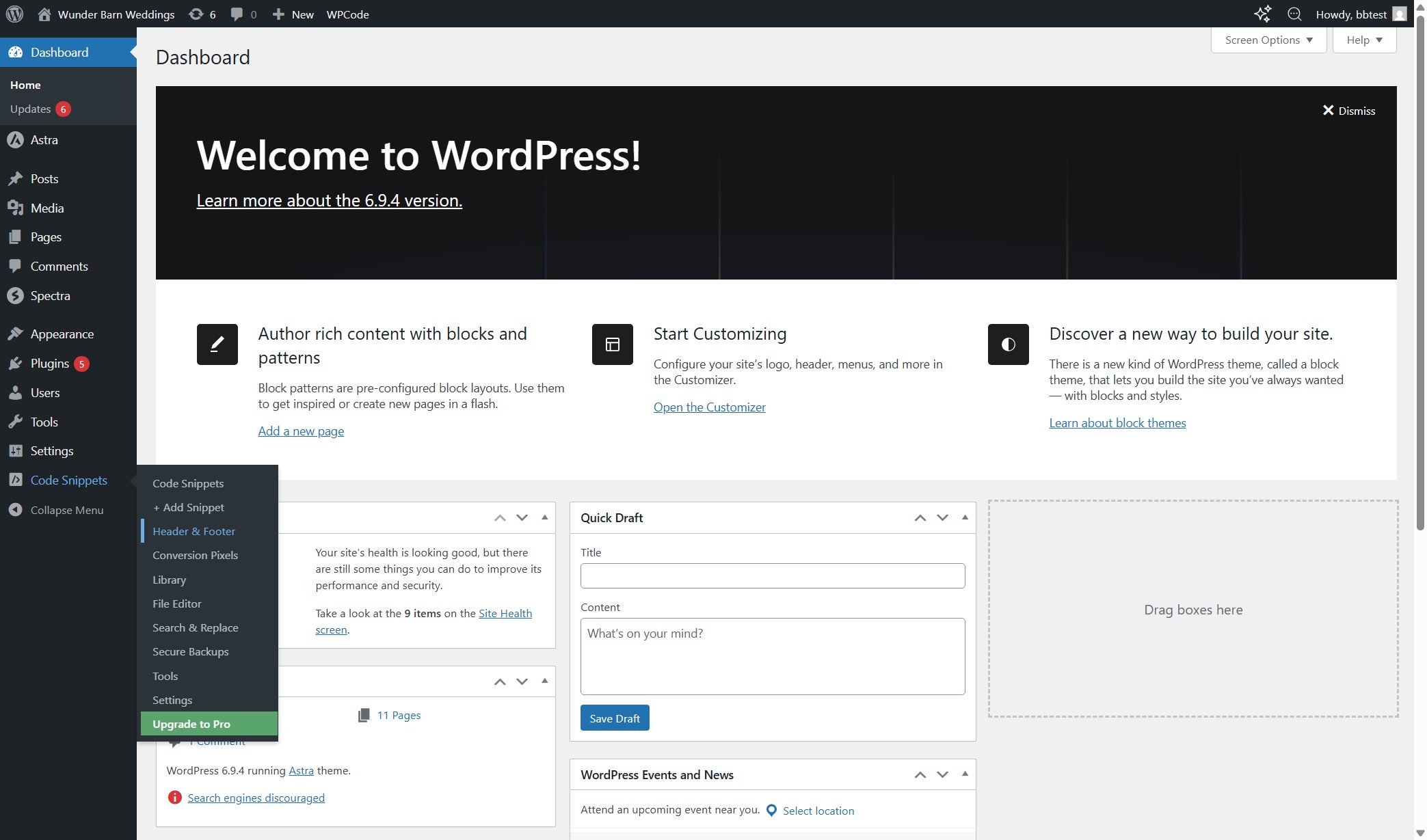This screenshot has width=1427, height=840.
Task: Open Search engines discouraged link
Action: click(x=256, y=798)
